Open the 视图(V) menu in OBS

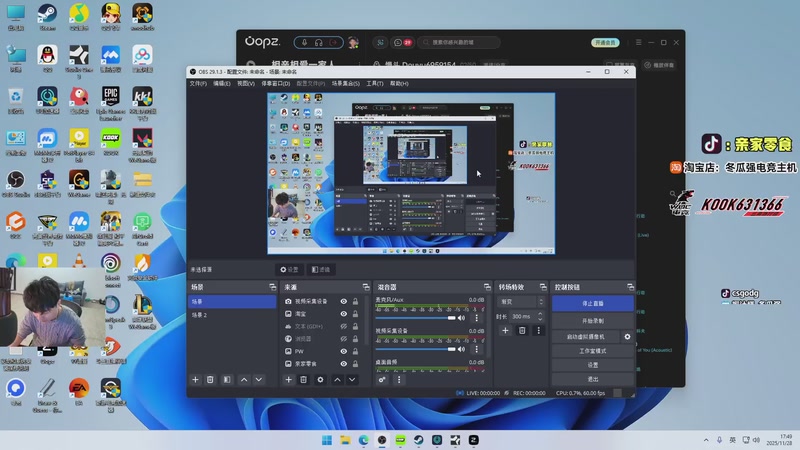pyautogui.click(x=245, y=84)
